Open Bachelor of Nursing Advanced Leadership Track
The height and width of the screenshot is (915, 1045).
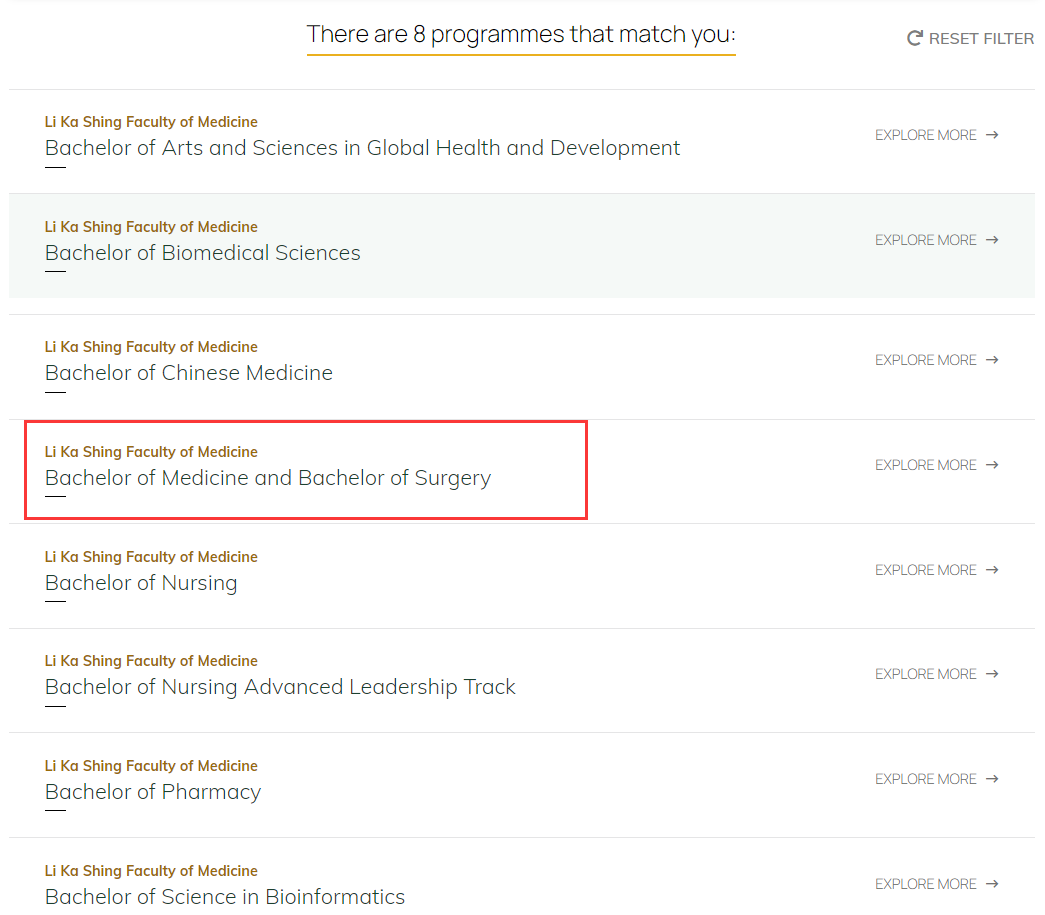coord(280,687)
